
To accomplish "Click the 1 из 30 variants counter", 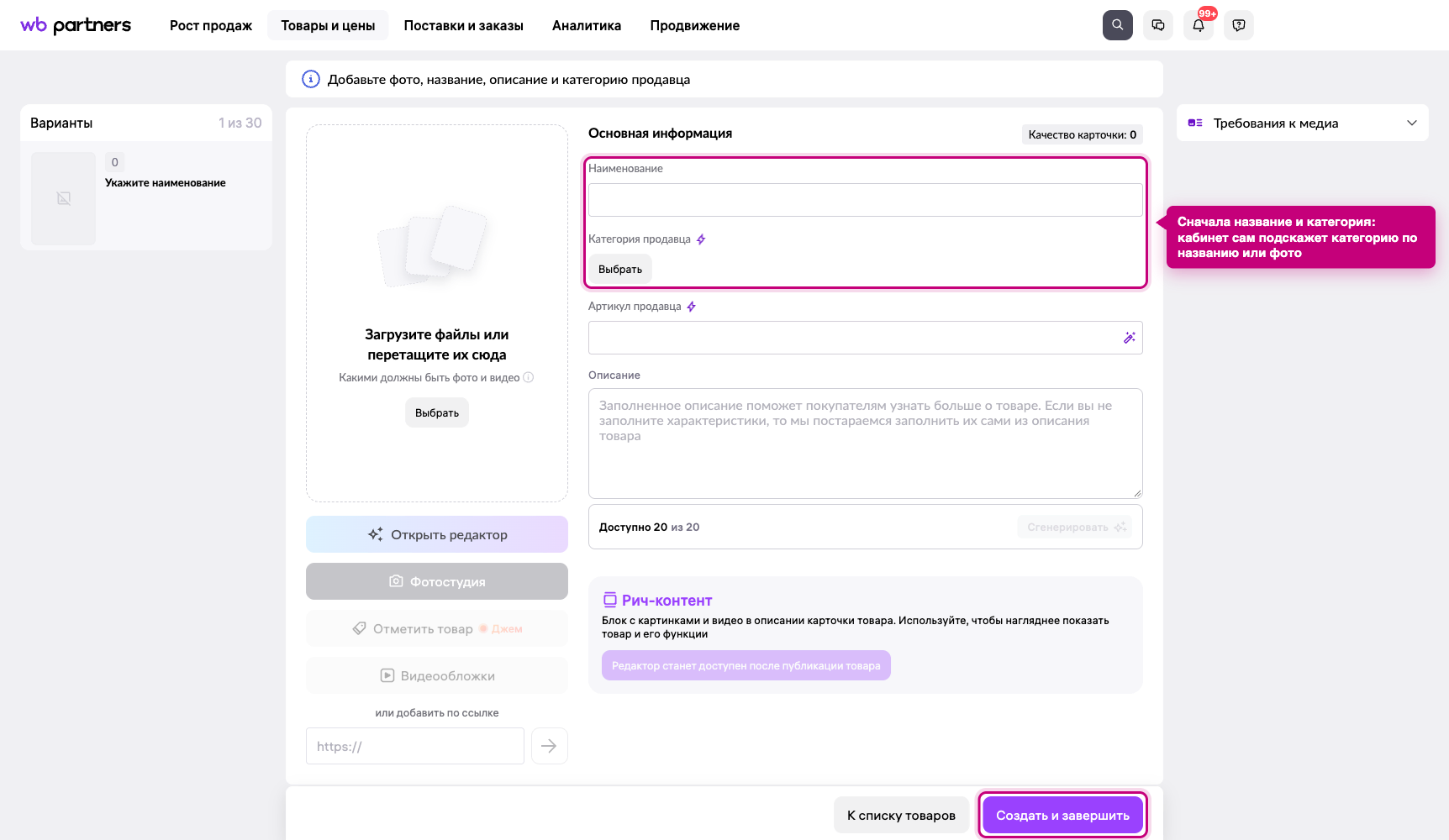I will point(240,123).
